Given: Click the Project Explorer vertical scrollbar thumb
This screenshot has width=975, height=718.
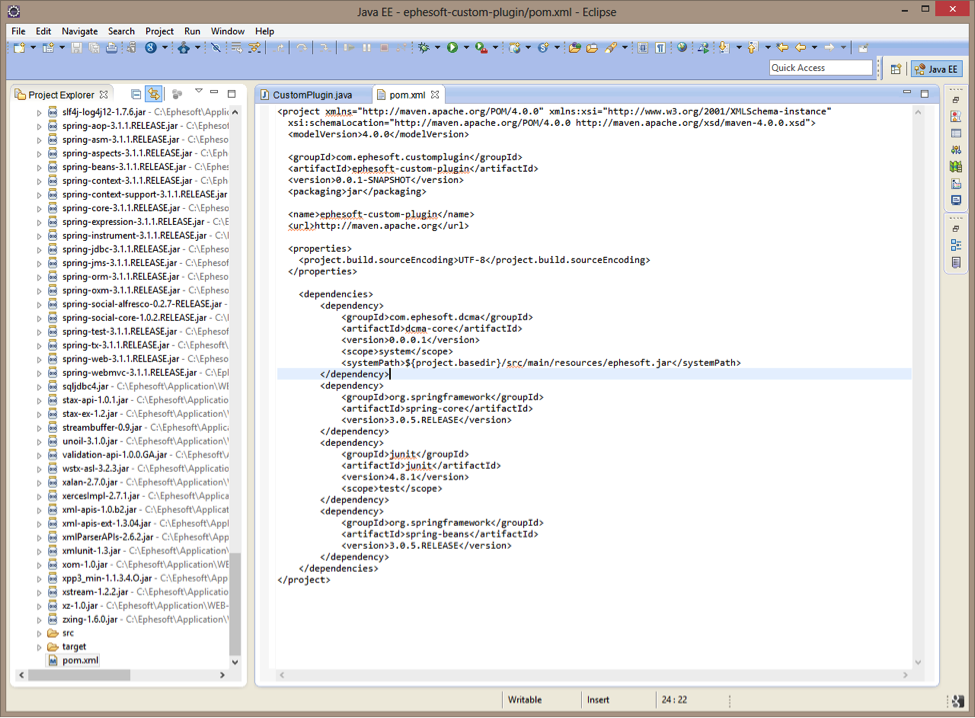Looking at the screenshot, I should point(234,603).
